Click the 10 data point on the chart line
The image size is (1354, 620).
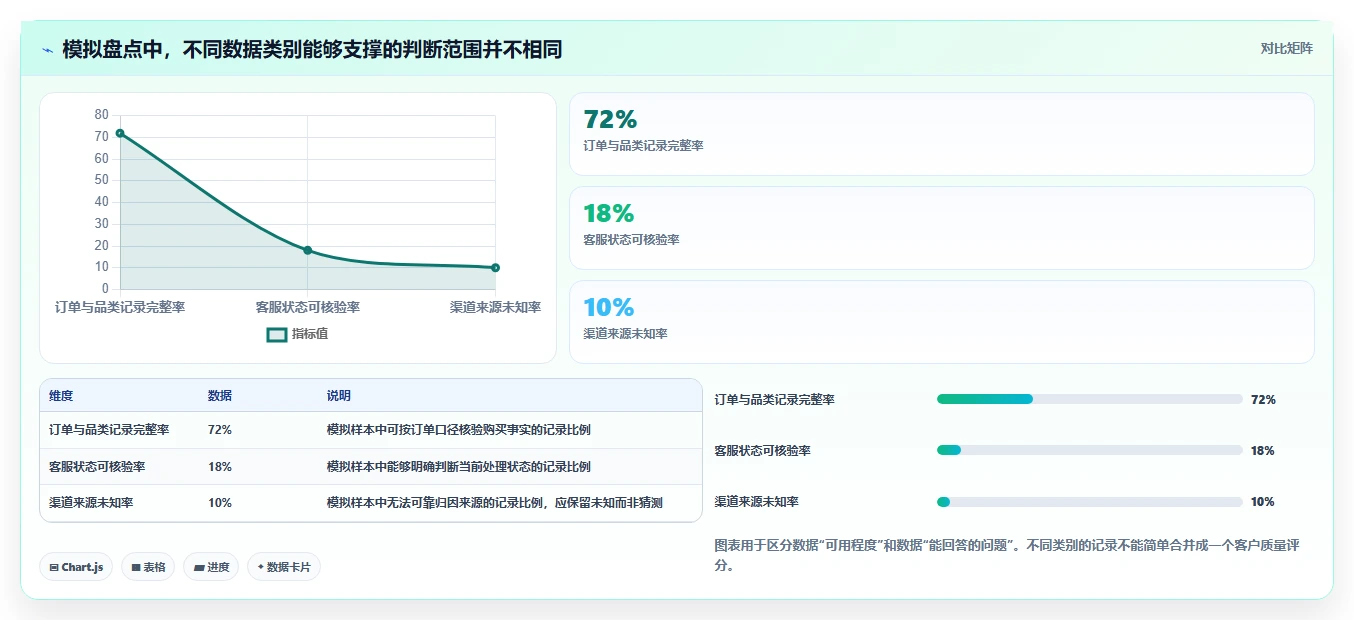click(x=495, y=268)
